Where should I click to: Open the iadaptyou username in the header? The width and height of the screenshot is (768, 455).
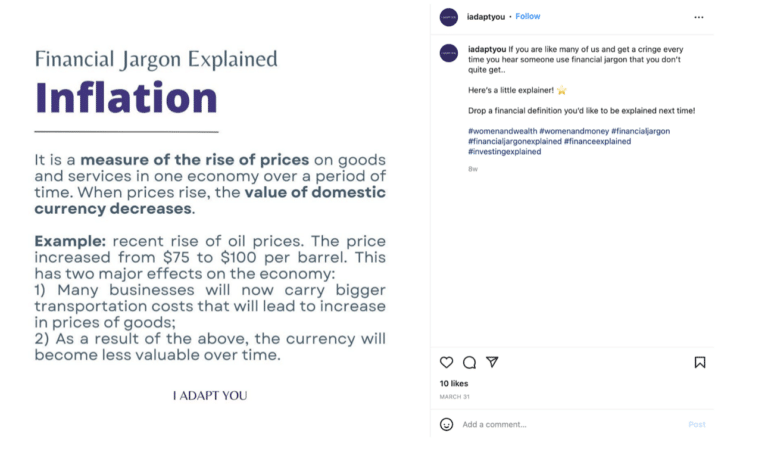[485, 17]
